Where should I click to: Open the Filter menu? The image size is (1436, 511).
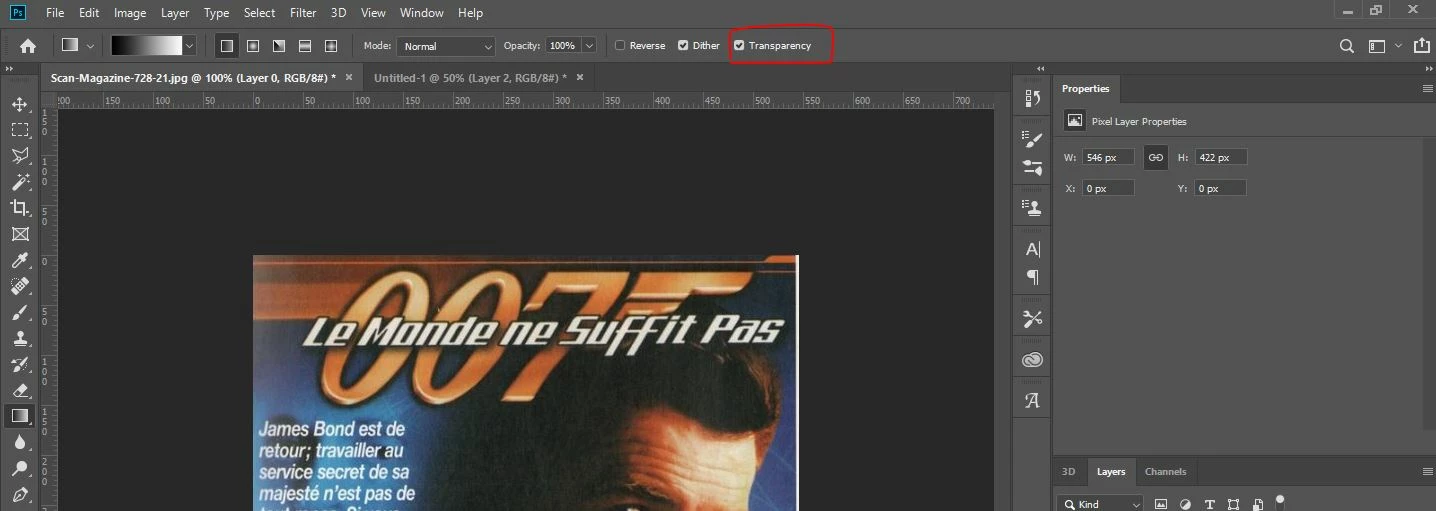[303, 13]
